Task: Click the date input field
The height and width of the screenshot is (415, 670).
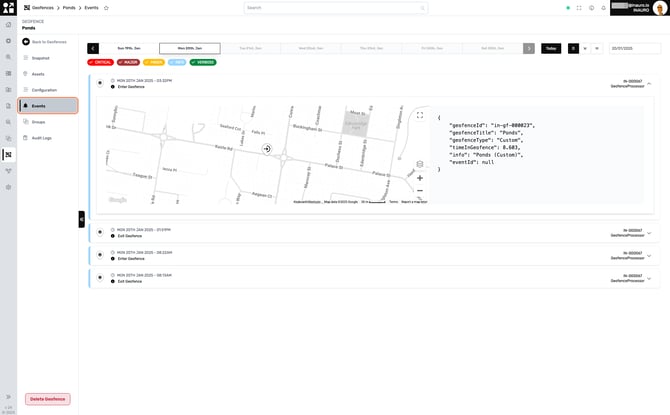Action: pyautogui.click(x=635, y=48)
